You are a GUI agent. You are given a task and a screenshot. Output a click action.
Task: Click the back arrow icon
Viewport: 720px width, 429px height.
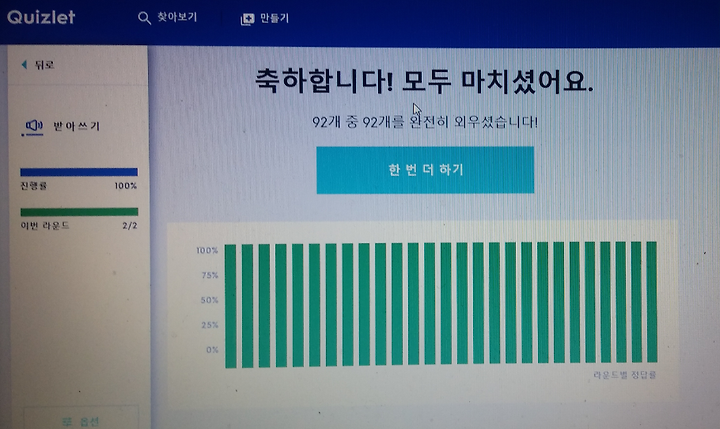tap(24, 65)
